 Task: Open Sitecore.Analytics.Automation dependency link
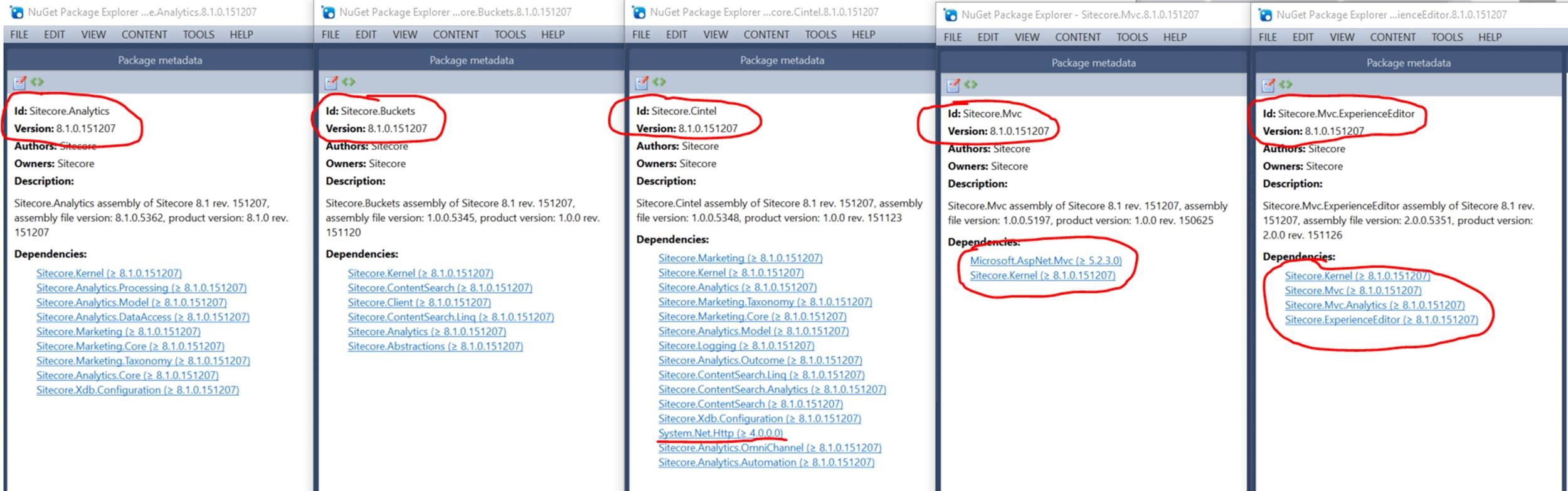pyautogui.click(x=766, y=463)
